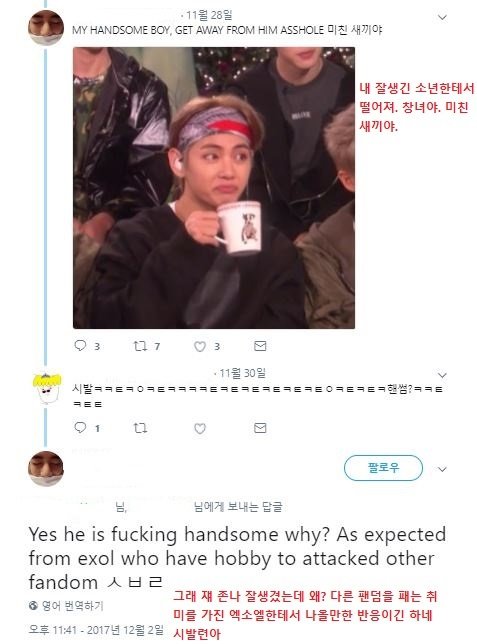Open the yellow cartoon avatar profile

tap(47, 389)
